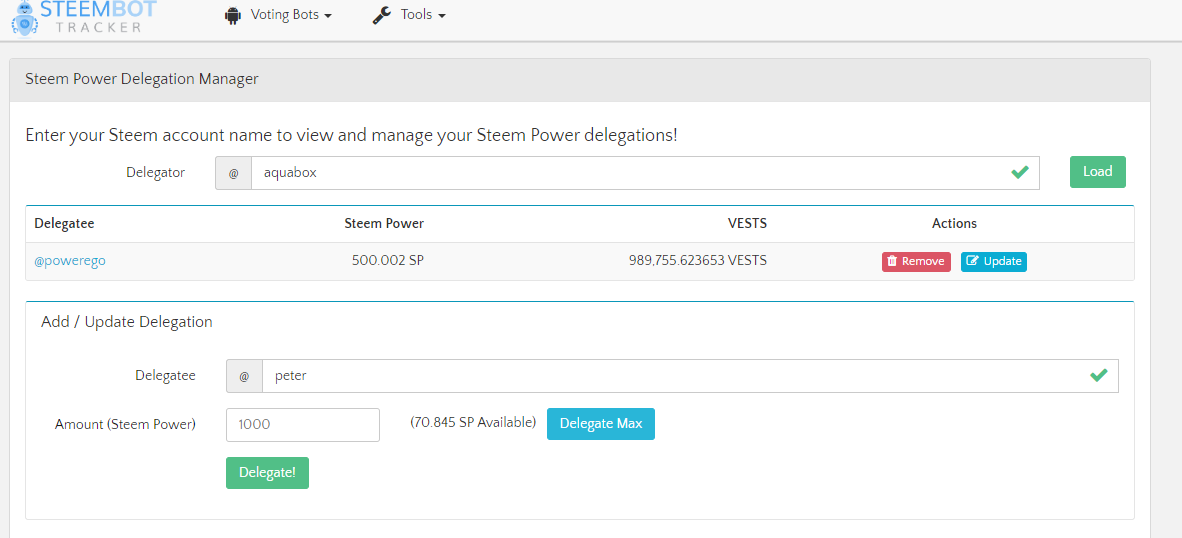Click the Add / Update Delegation heading
Viewport: 1182px width, 538px height.
[x=127, y=322]
